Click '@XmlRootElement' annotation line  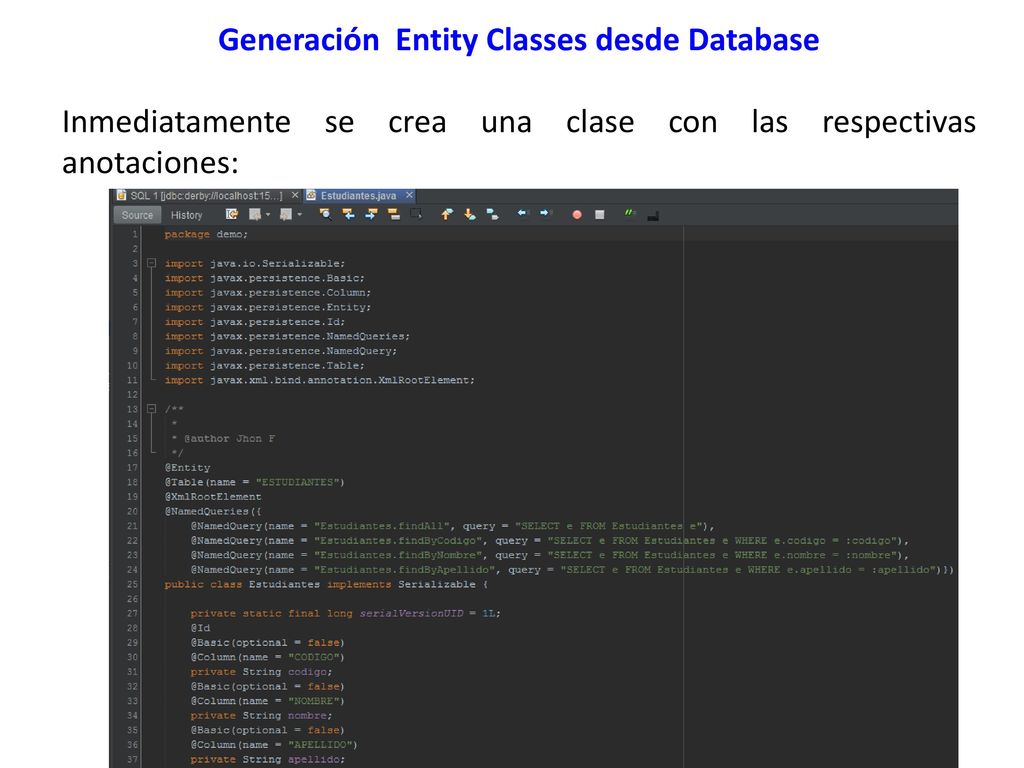(x=213, y=497)
